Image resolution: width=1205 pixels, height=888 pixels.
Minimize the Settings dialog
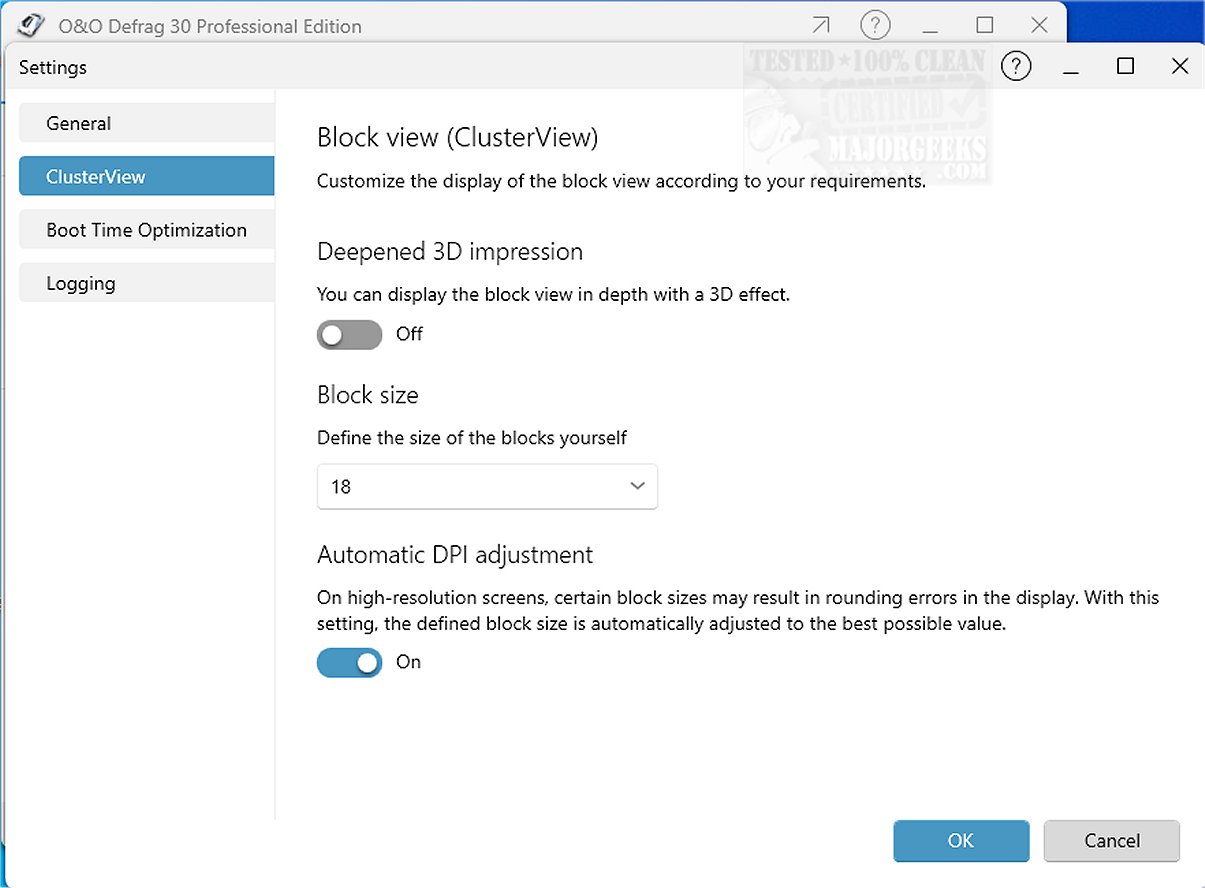(1071, 67)
